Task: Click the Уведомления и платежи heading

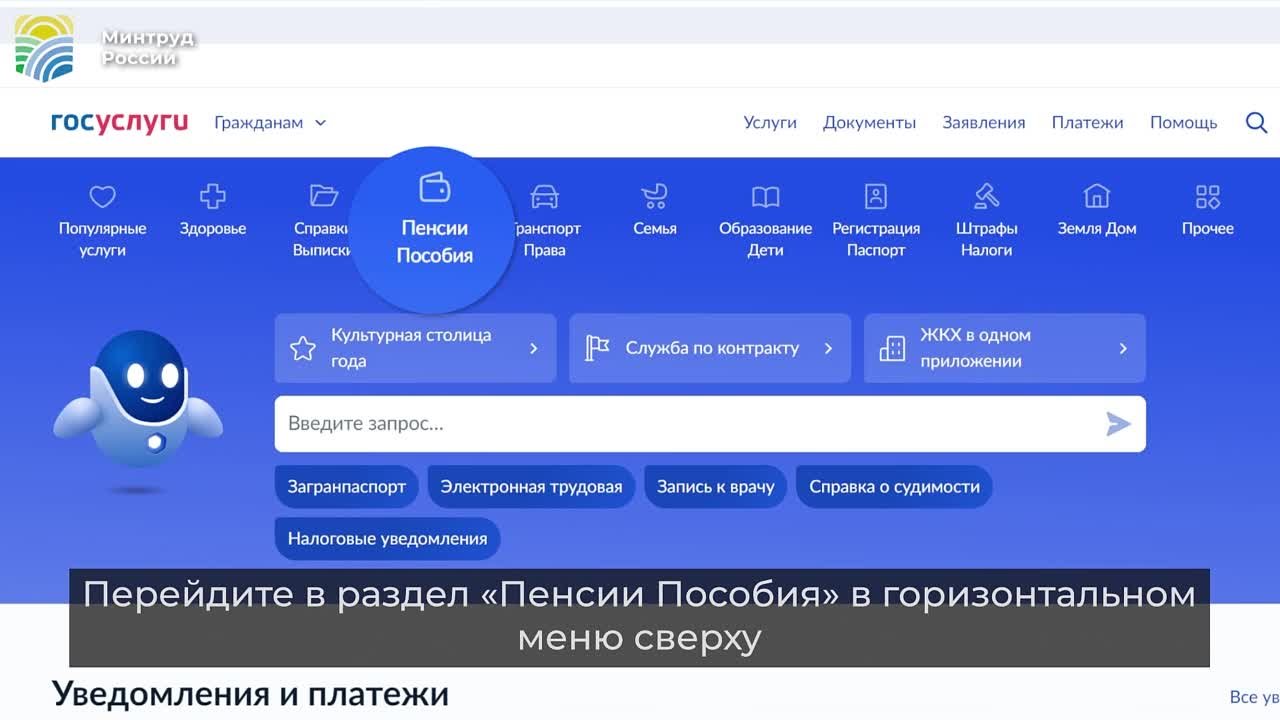Action: click(x=250, y=693)
